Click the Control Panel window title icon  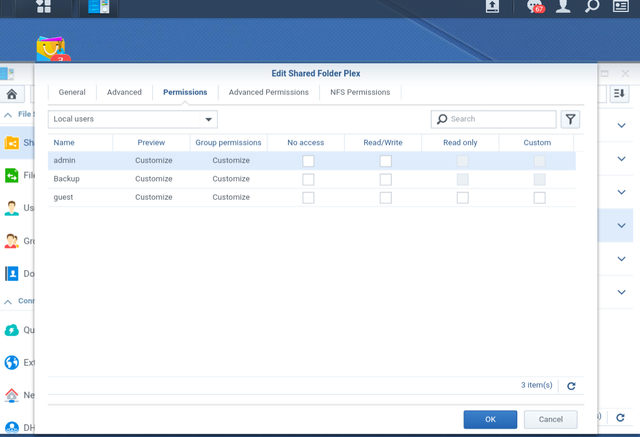point(7,74)
